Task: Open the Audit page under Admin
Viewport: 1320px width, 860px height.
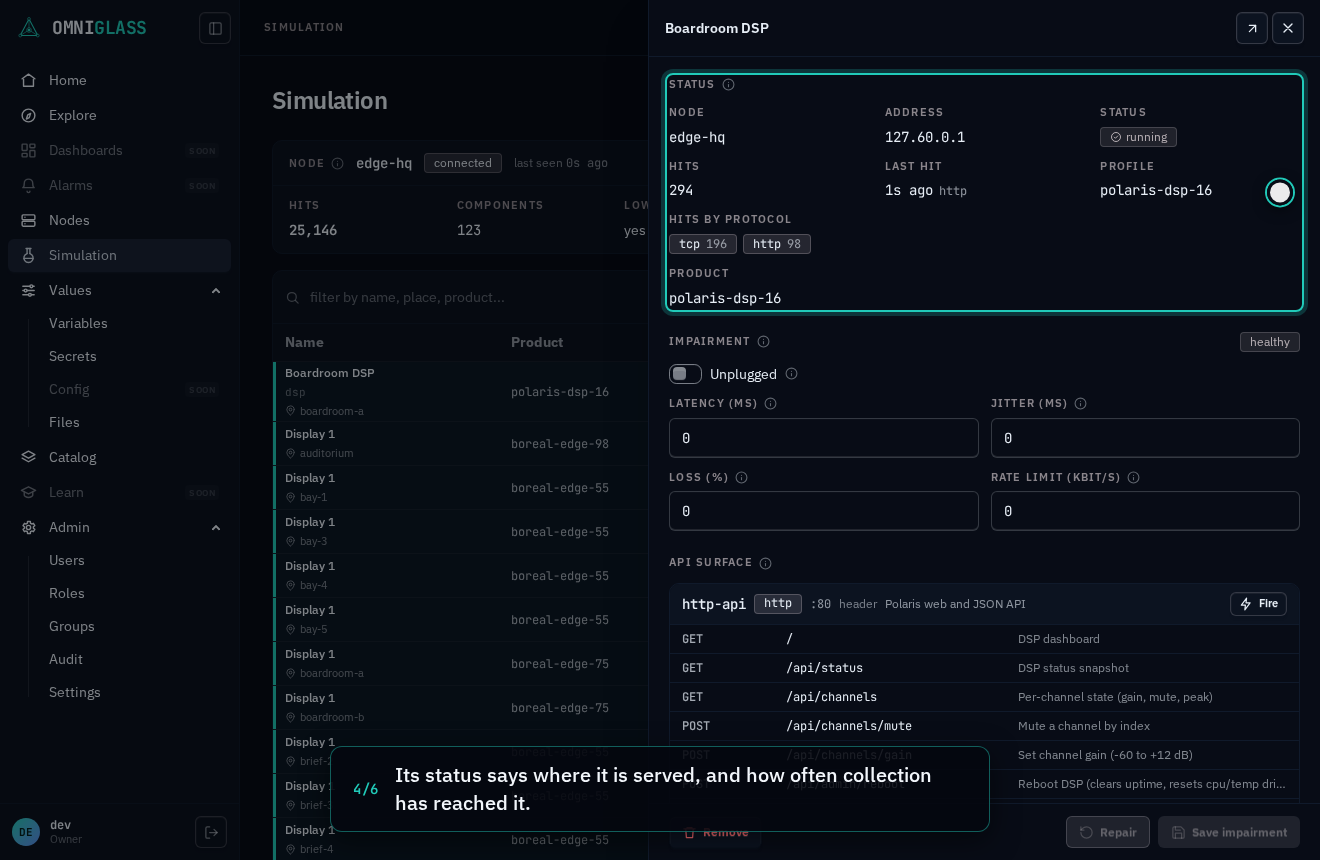Action: (135, 659)
